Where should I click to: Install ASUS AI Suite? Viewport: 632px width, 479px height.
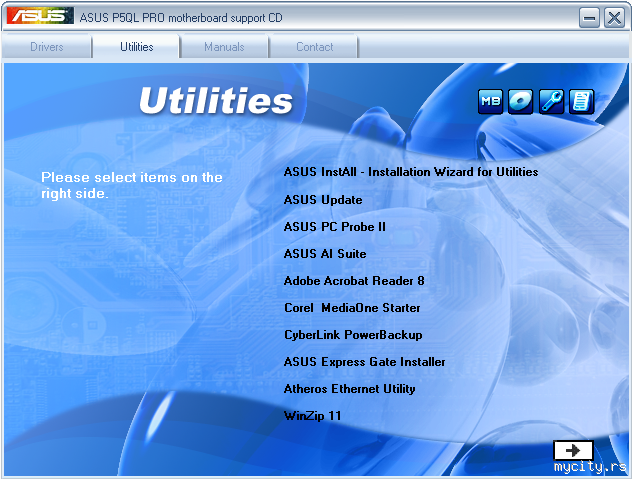pyautogui.click(x=325, y=254)
